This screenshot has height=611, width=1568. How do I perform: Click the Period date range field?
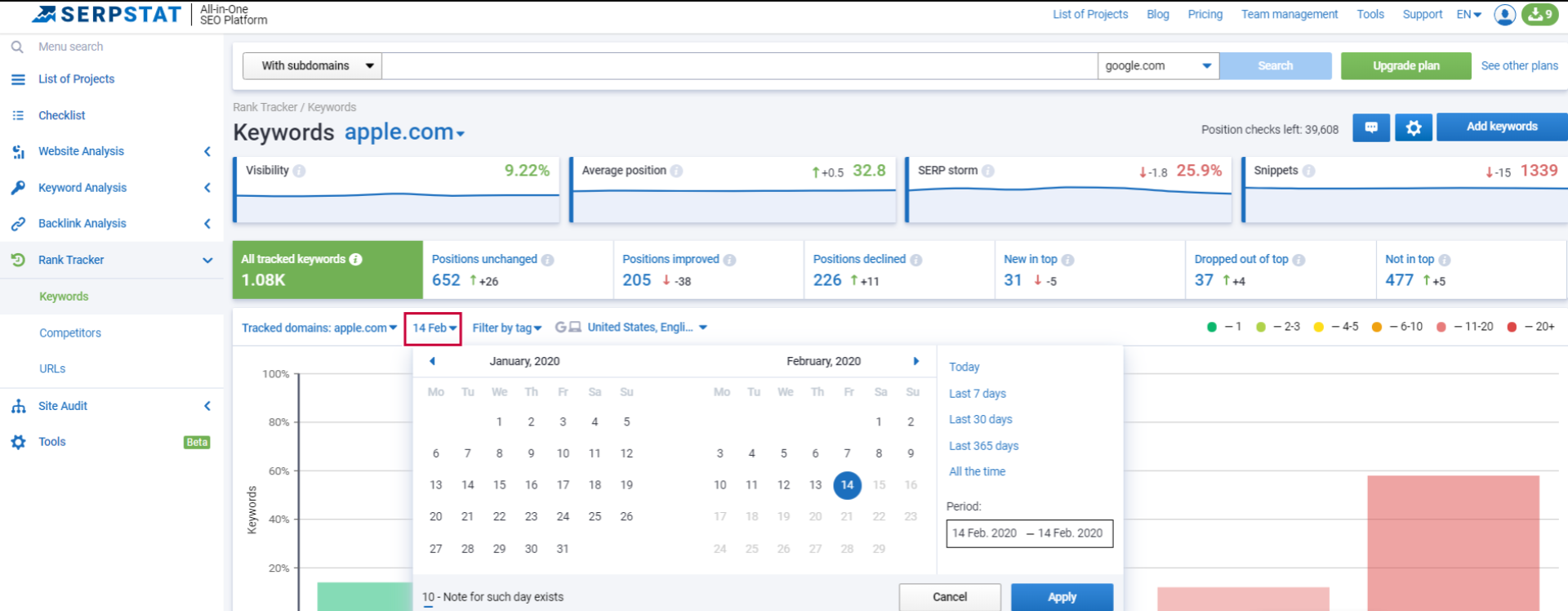point(1029,533)
